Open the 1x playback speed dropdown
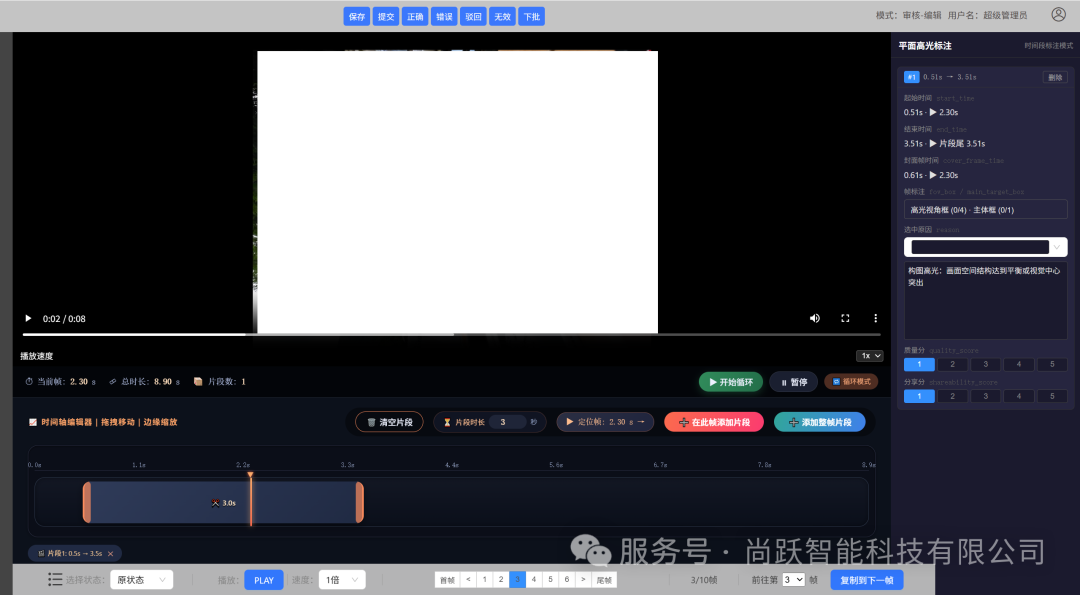The width and height of the screenshot is (1080, 595). 869,356
